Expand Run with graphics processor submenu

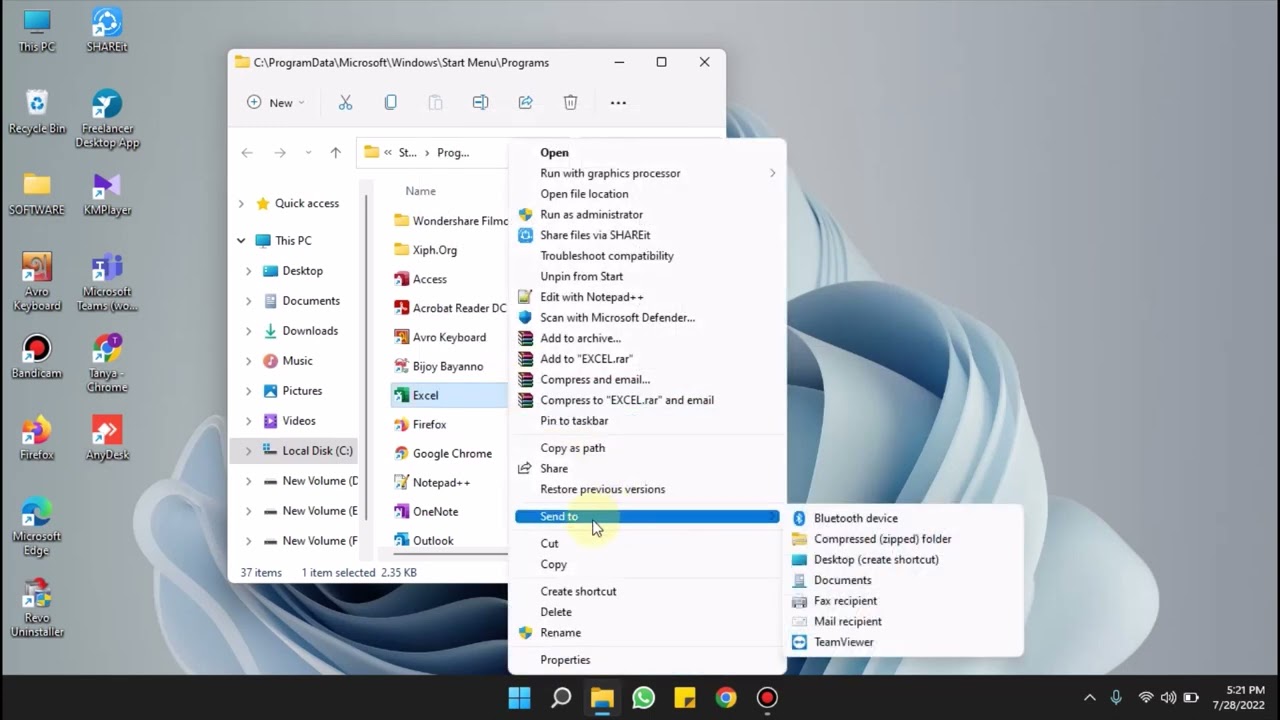tap(772, 173)
